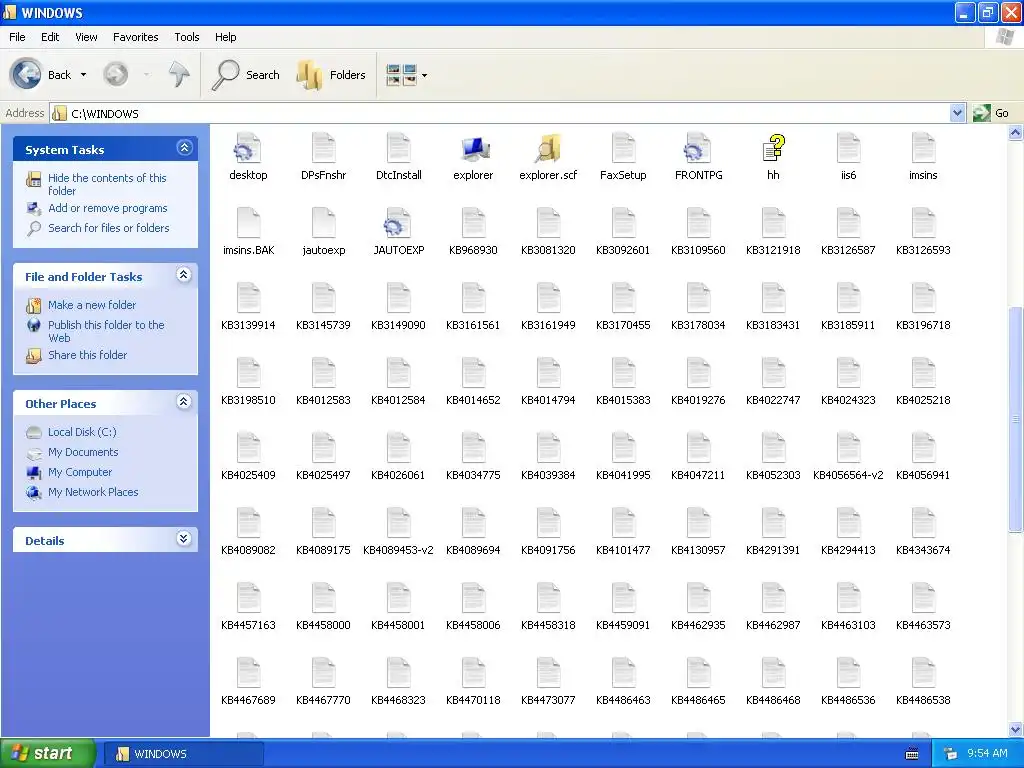Open the Help menu

point(225,37)
